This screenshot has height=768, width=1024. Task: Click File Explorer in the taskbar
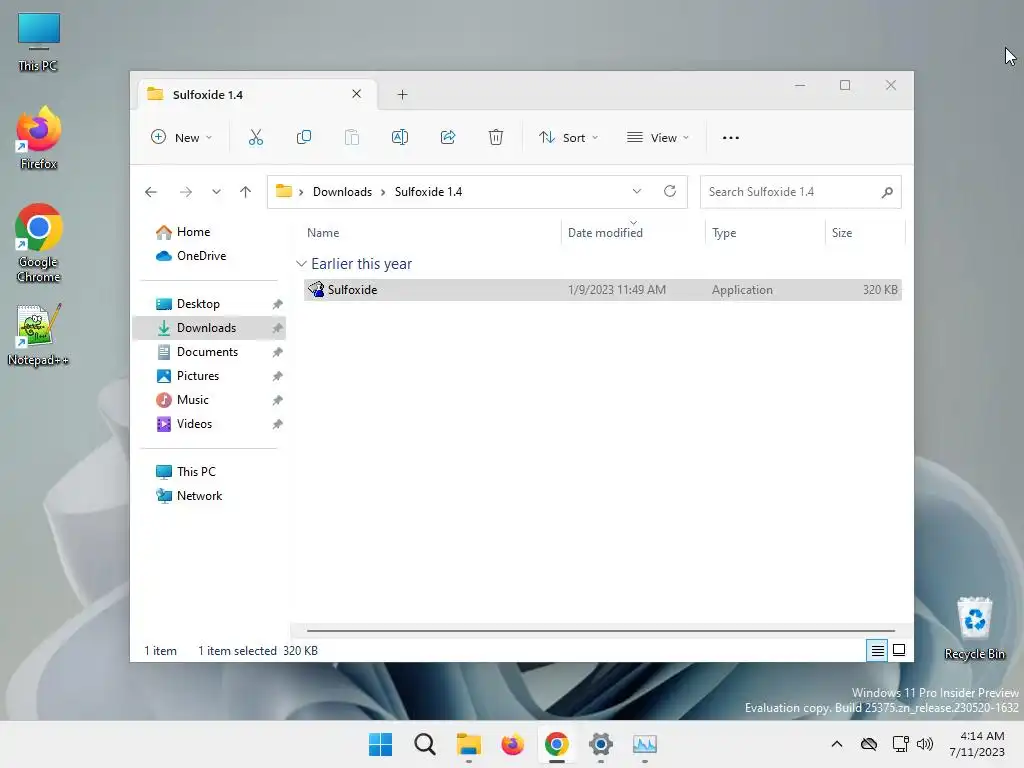click(468, 744)
